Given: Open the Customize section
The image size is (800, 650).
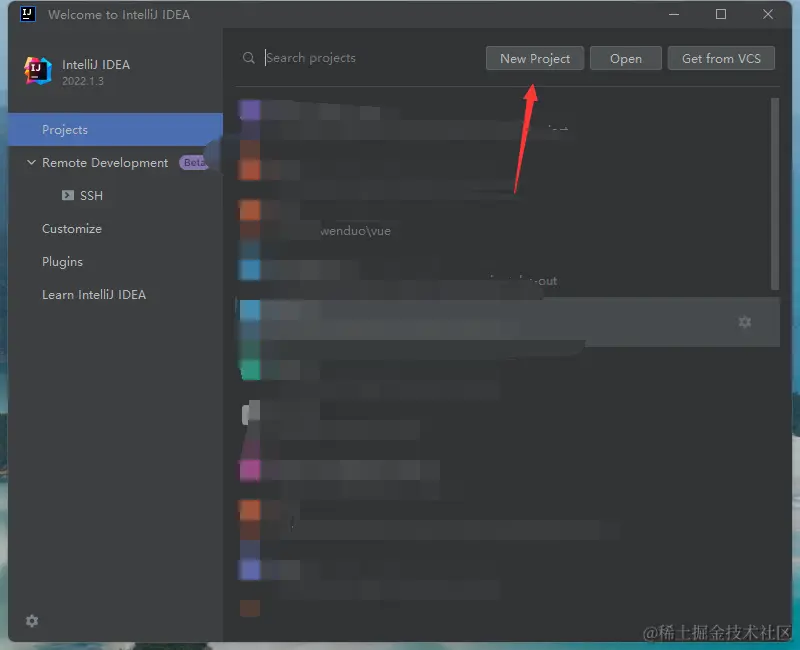Looking at the screenshot, I should pyautogui.click(x=72, y=229).
